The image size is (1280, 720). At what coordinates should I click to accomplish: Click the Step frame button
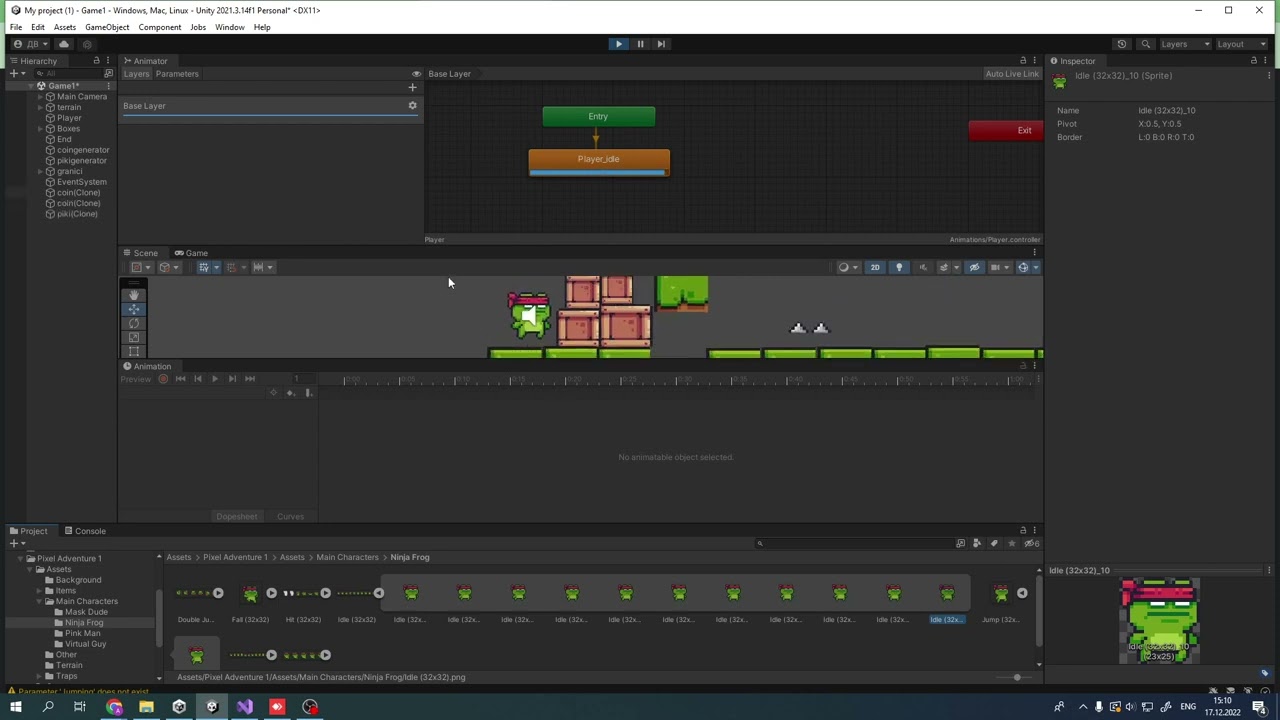[x=661, y=44]
